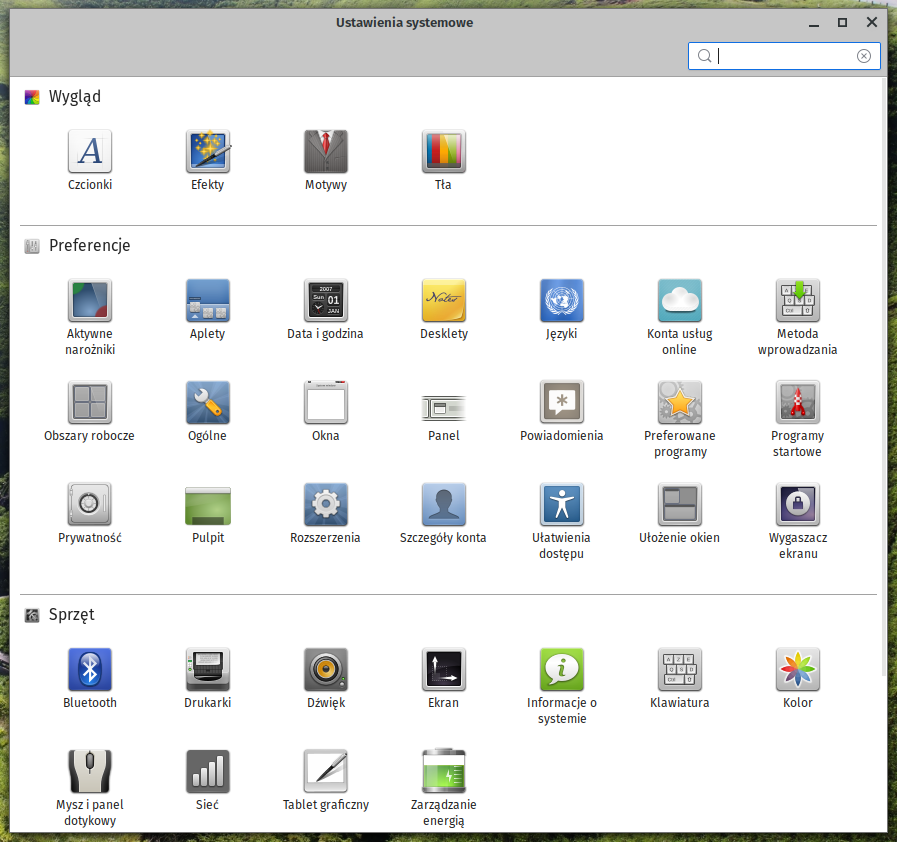Minimize the Ustawienia systemowe window
Image resolution: width=897 pixels, height=842 pixels.
pyautogui.click(x=814, y=23)
